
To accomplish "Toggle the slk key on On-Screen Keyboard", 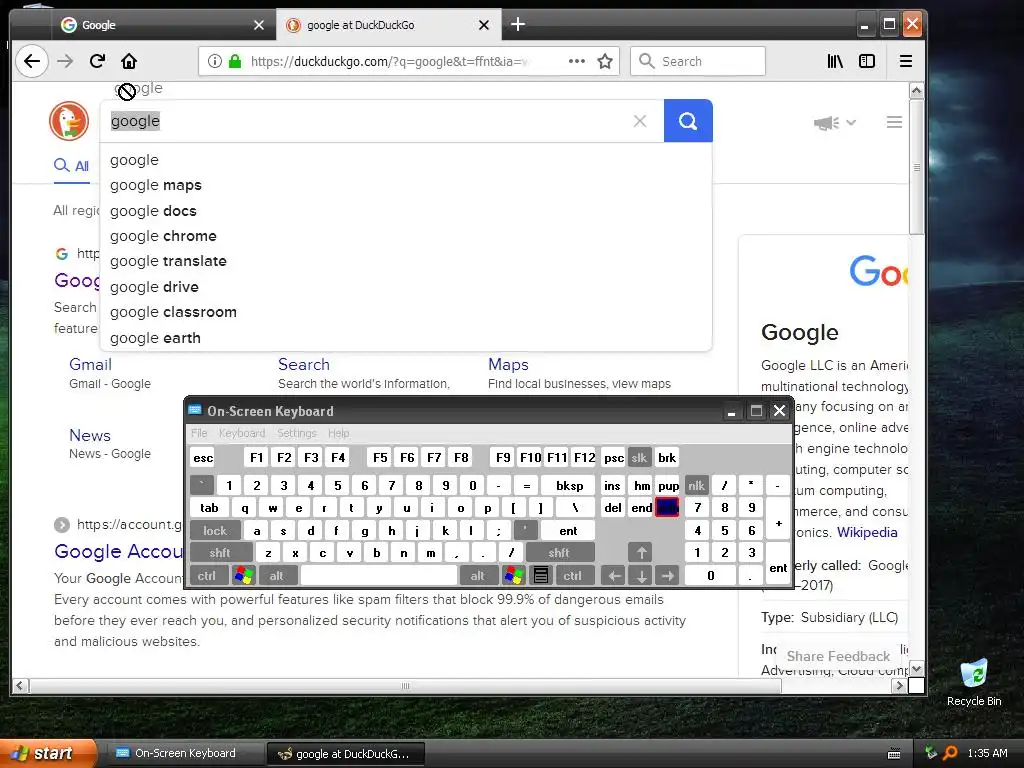I will pyautogui.click(x=639, y=458).
